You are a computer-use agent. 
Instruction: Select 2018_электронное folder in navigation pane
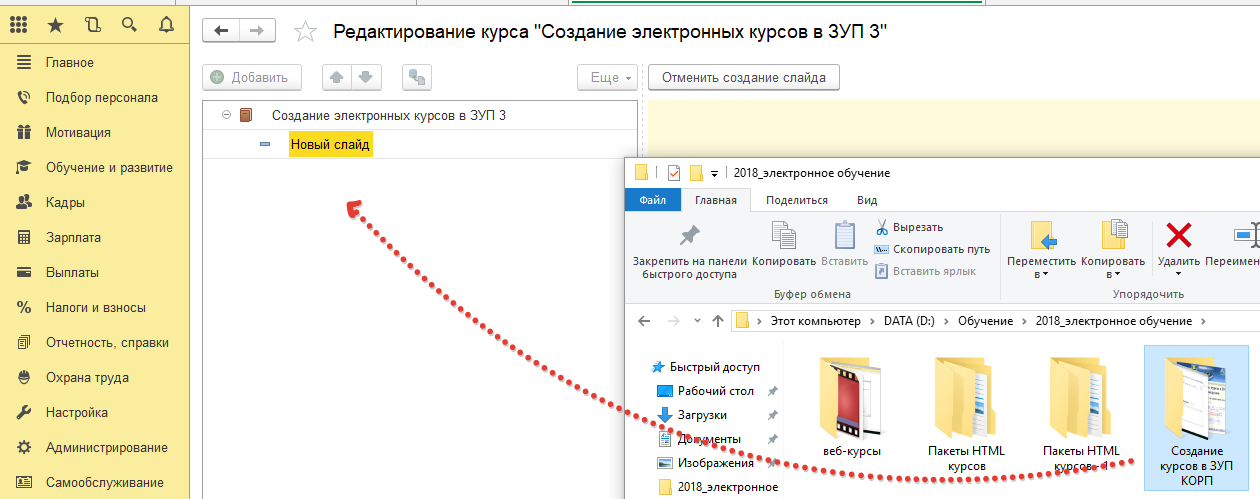point(717,487)
